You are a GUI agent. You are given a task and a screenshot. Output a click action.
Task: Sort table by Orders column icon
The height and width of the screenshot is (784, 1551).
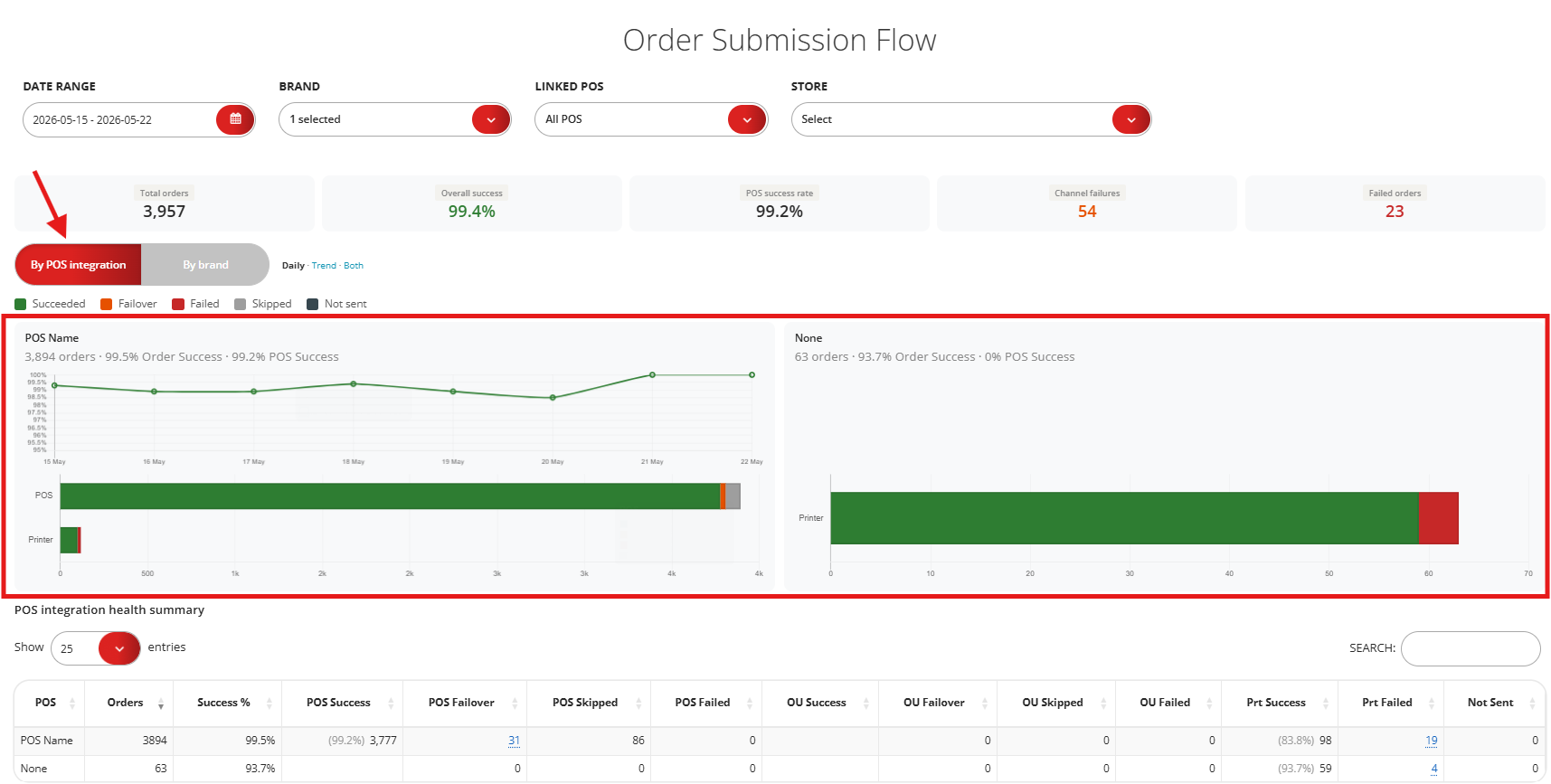tap(161, 704)
